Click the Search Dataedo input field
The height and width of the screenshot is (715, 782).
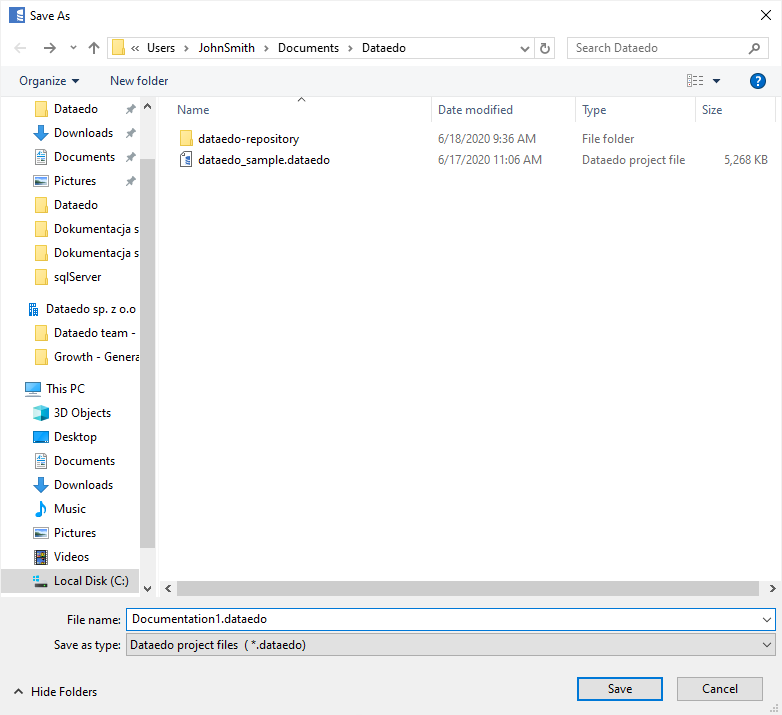coord(655,48)
